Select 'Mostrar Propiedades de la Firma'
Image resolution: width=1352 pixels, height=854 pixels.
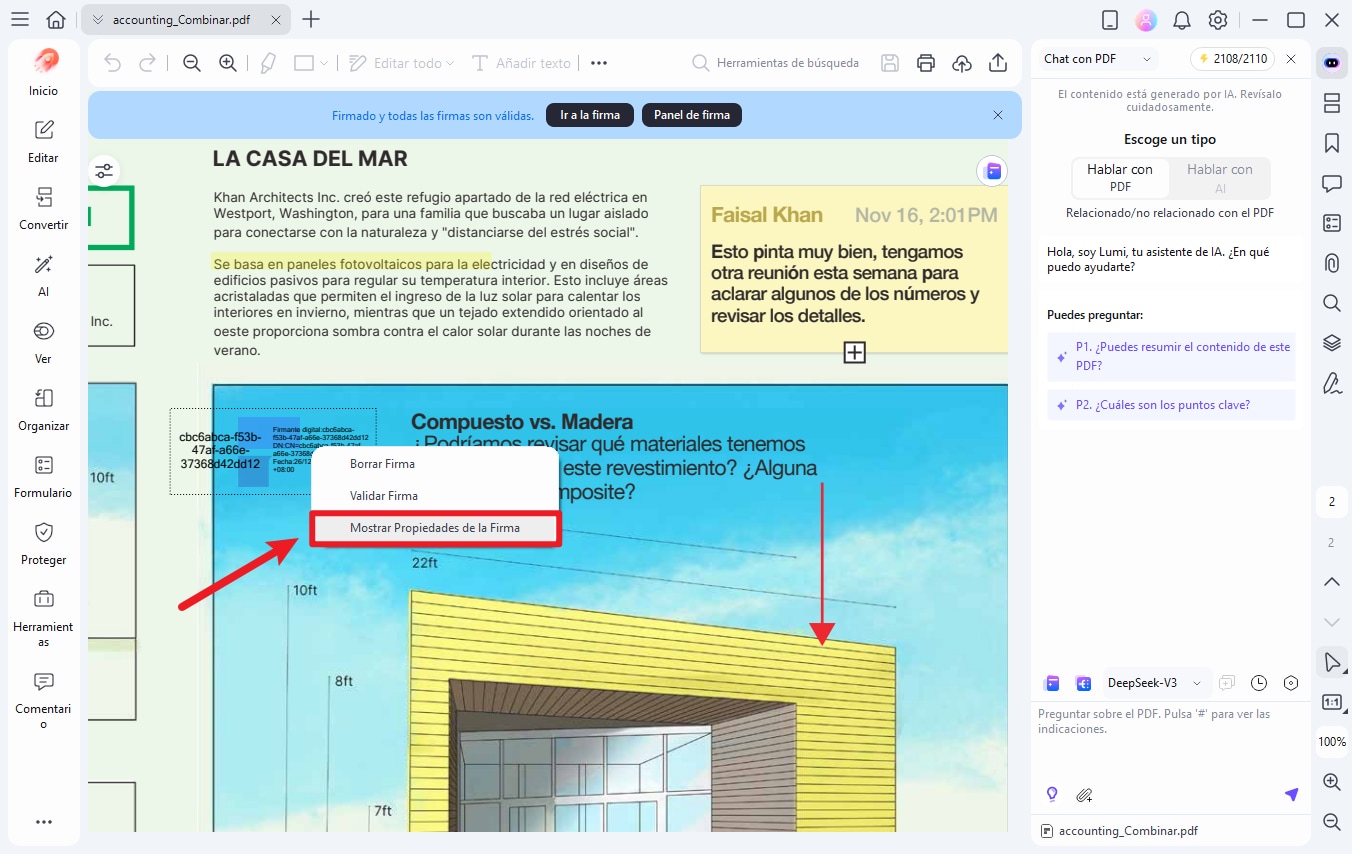click(436, 527)
